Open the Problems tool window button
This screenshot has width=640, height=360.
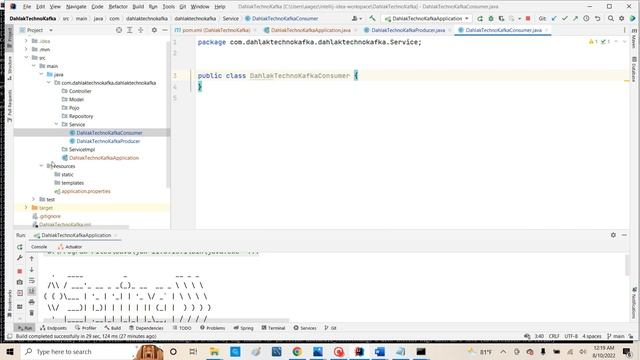click(212, 328)
